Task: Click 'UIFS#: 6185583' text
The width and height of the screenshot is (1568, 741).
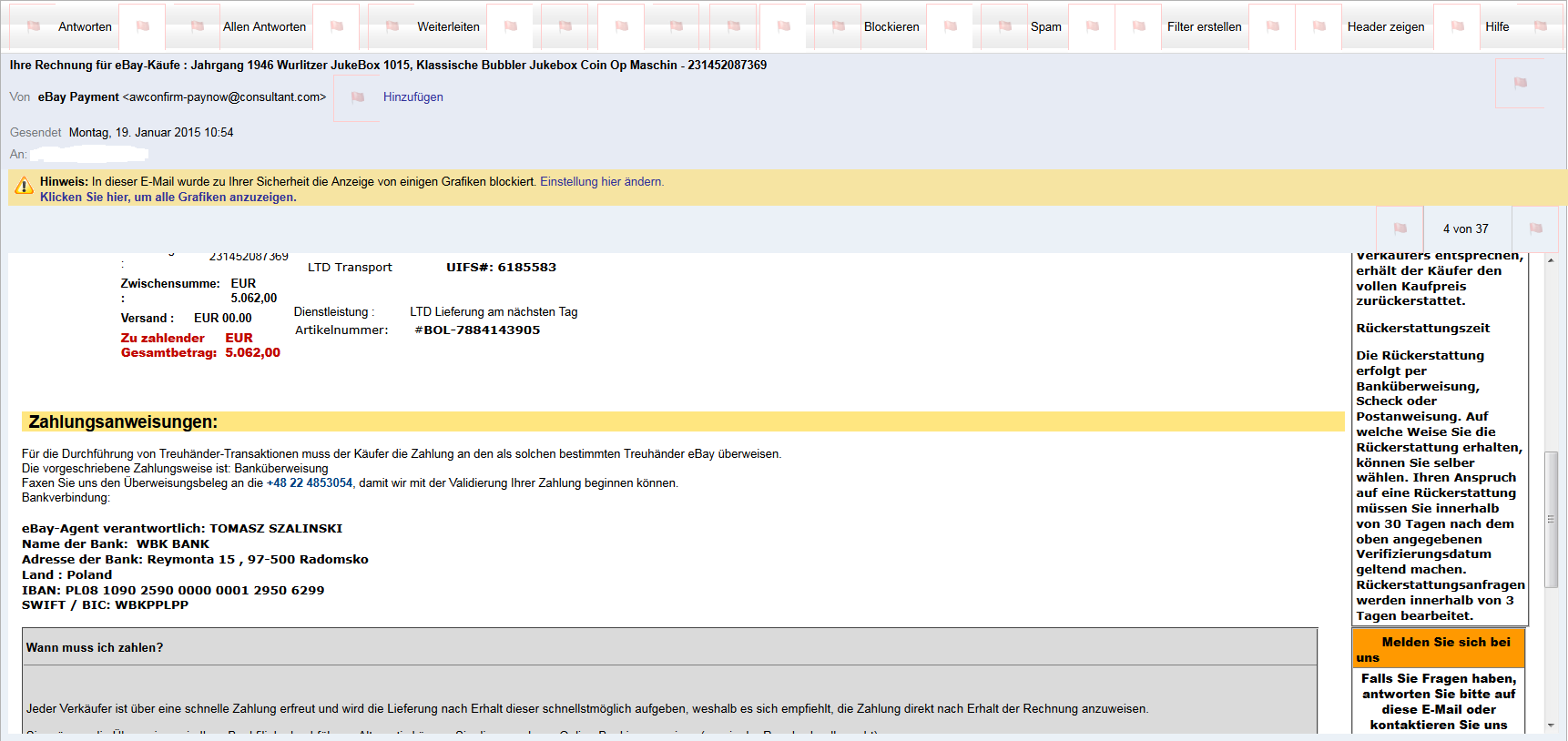Action: [501, 268]
